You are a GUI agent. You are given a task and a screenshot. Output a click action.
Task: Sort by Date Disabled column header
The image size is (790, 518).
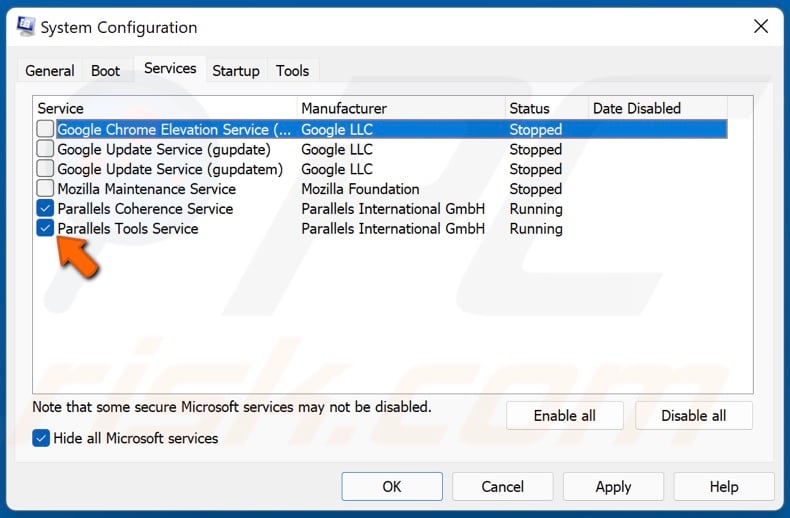pyautogui.click(x=657, y=108)
